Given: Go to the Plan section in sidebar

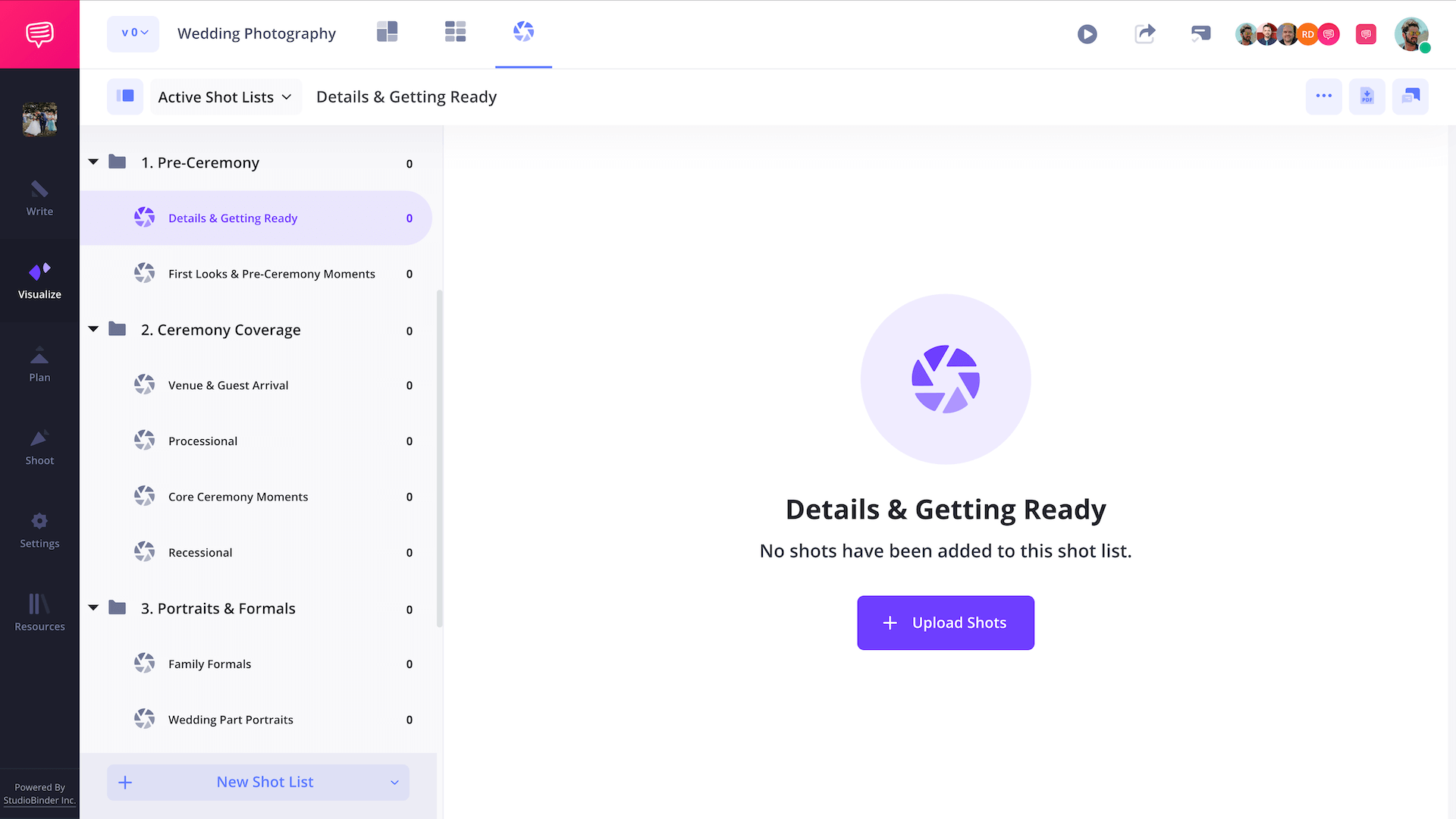Looking at the screenshot, I should pos(39,364).
